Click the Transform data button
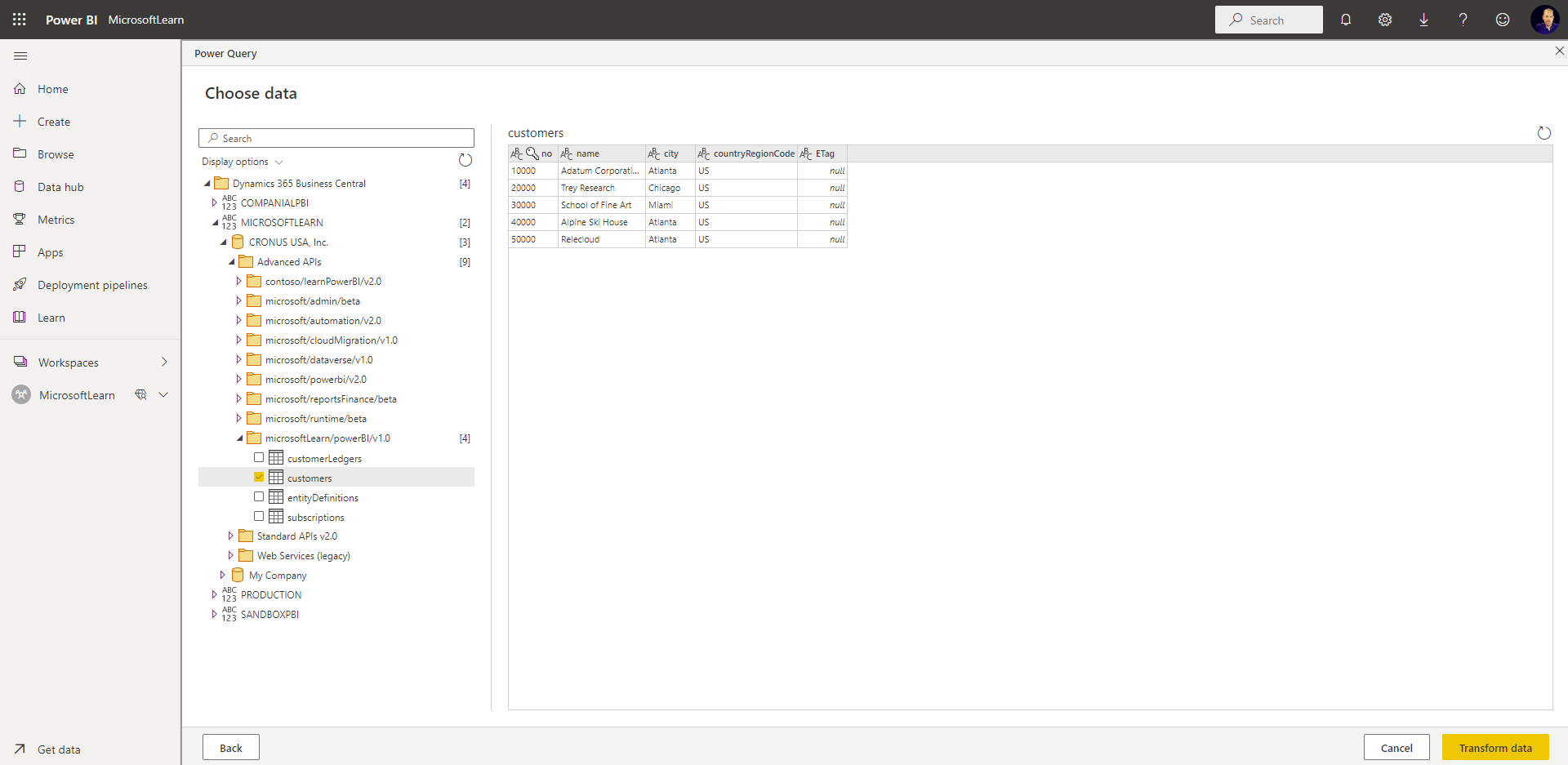Image resolution: width=1568 pixels, height=765 pixels. pyautogui.click(x=1495, y=748)
